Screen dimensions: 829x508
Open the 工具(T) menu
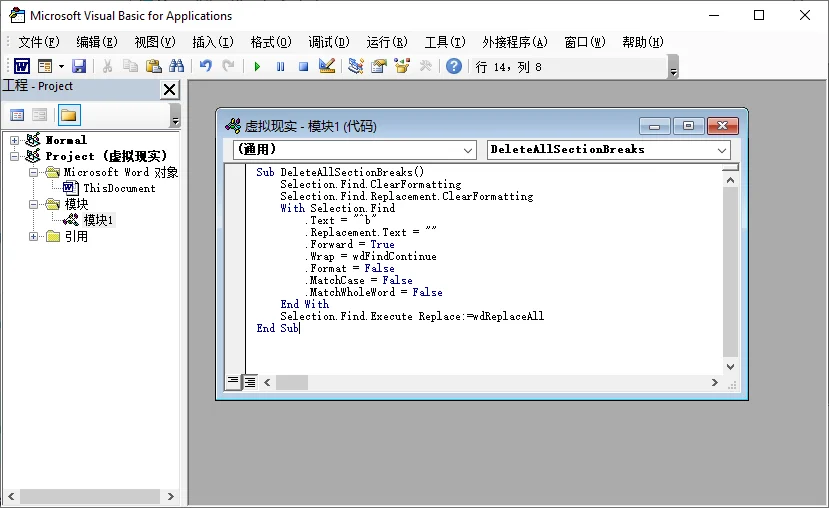click(445, 42)
